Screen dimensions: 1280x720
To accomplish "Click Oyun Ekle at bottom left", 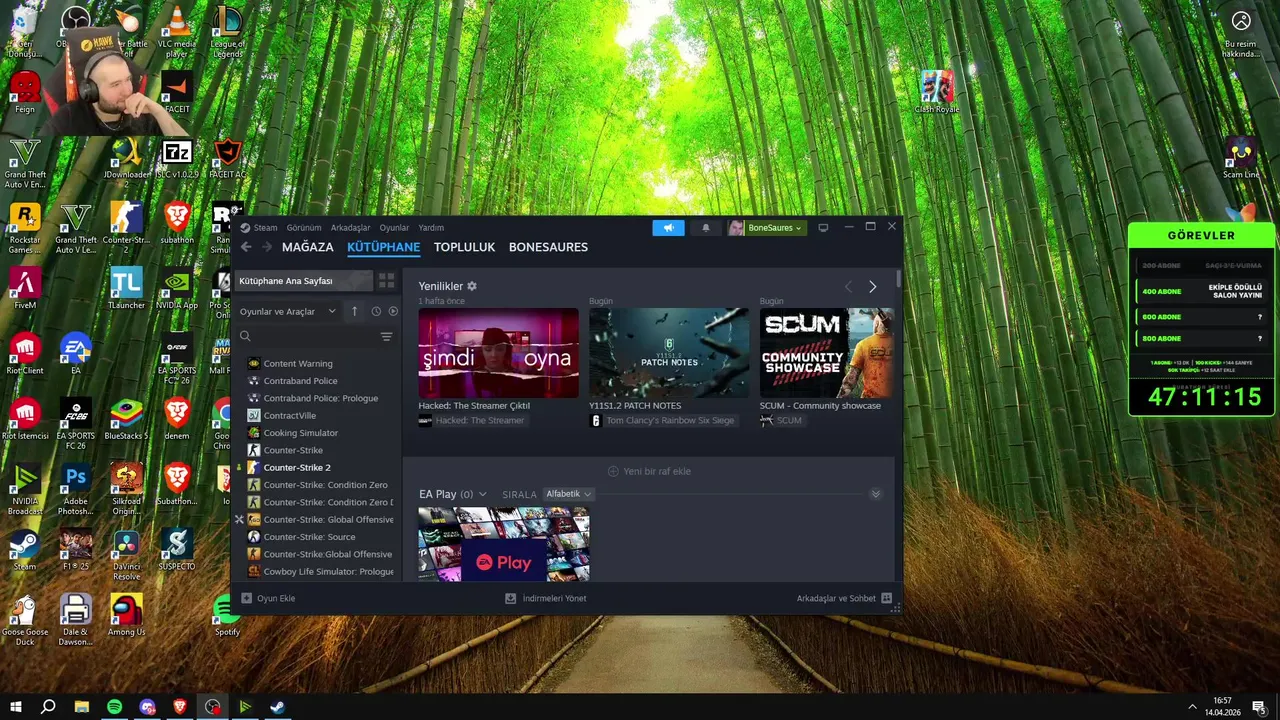I will pyautogui.click(x=268, y=598).
